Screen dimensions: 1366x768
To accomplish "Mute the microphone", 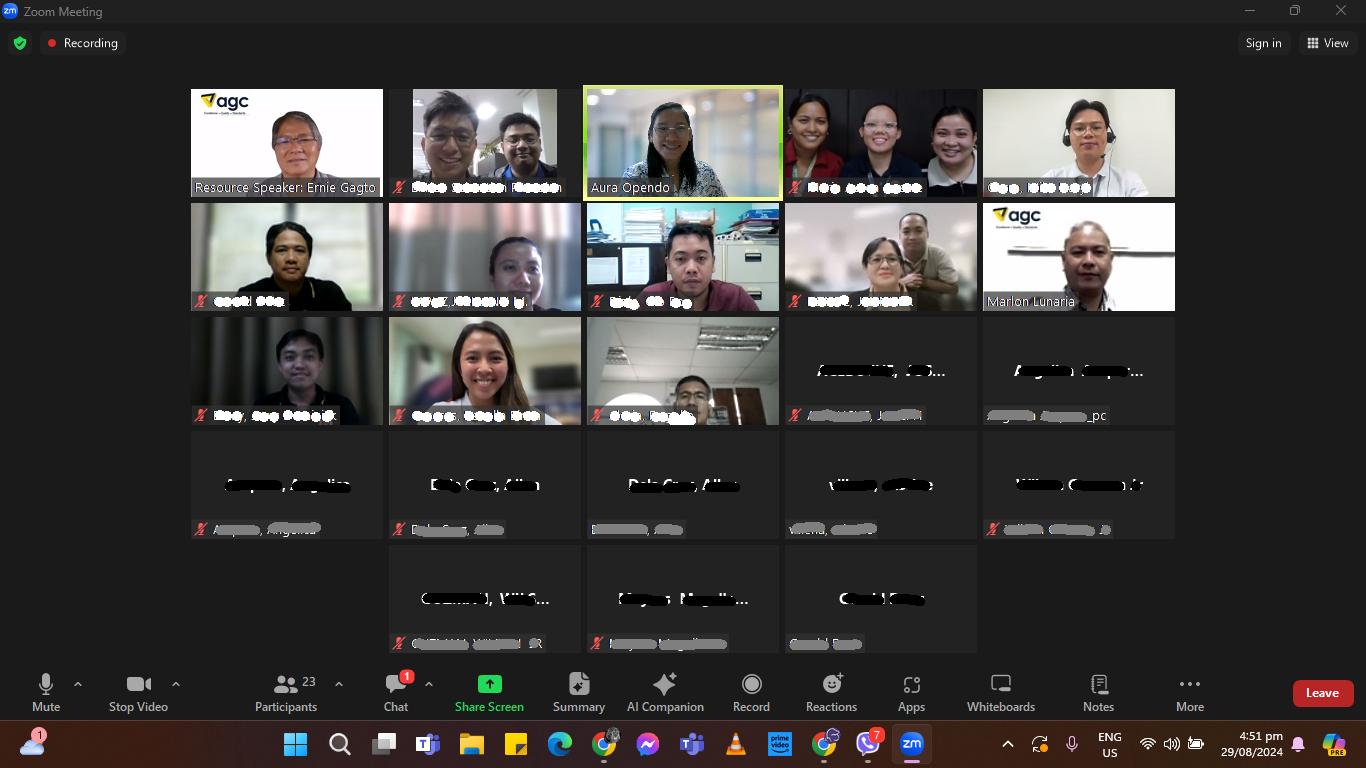I will (x=46, y=692).
